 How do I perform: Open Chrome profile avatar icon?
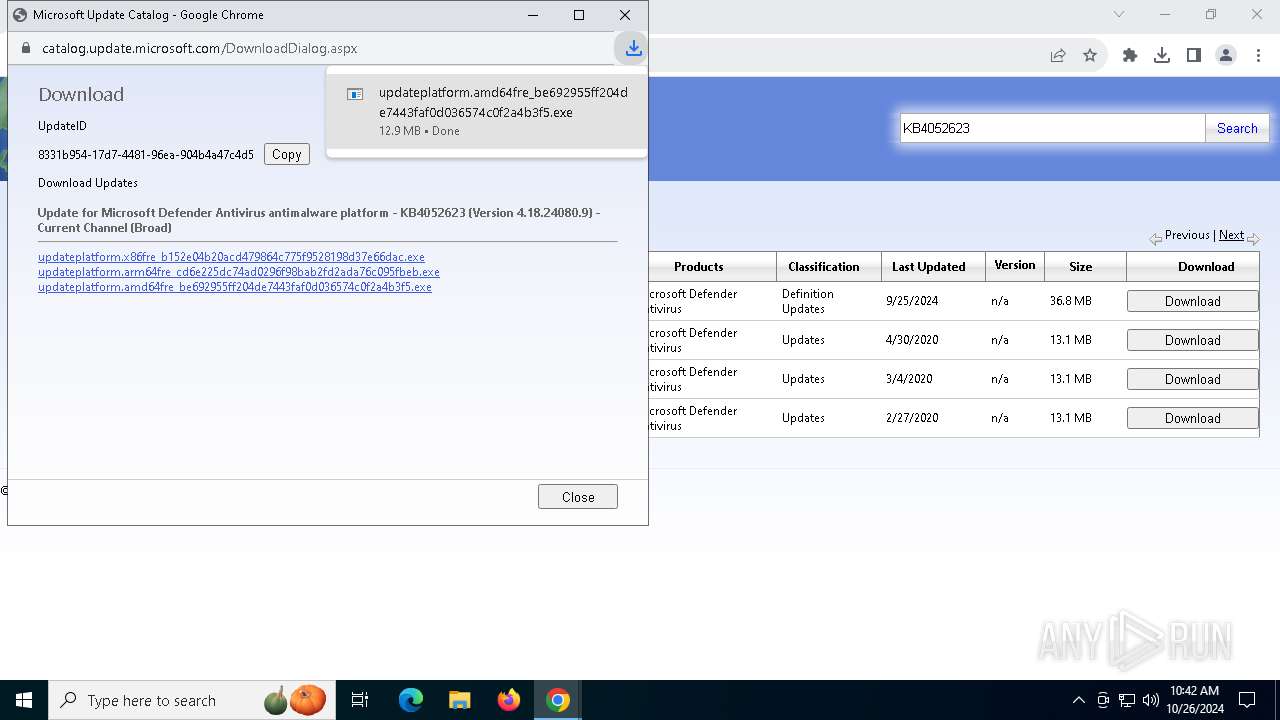tap(1226, 56)
